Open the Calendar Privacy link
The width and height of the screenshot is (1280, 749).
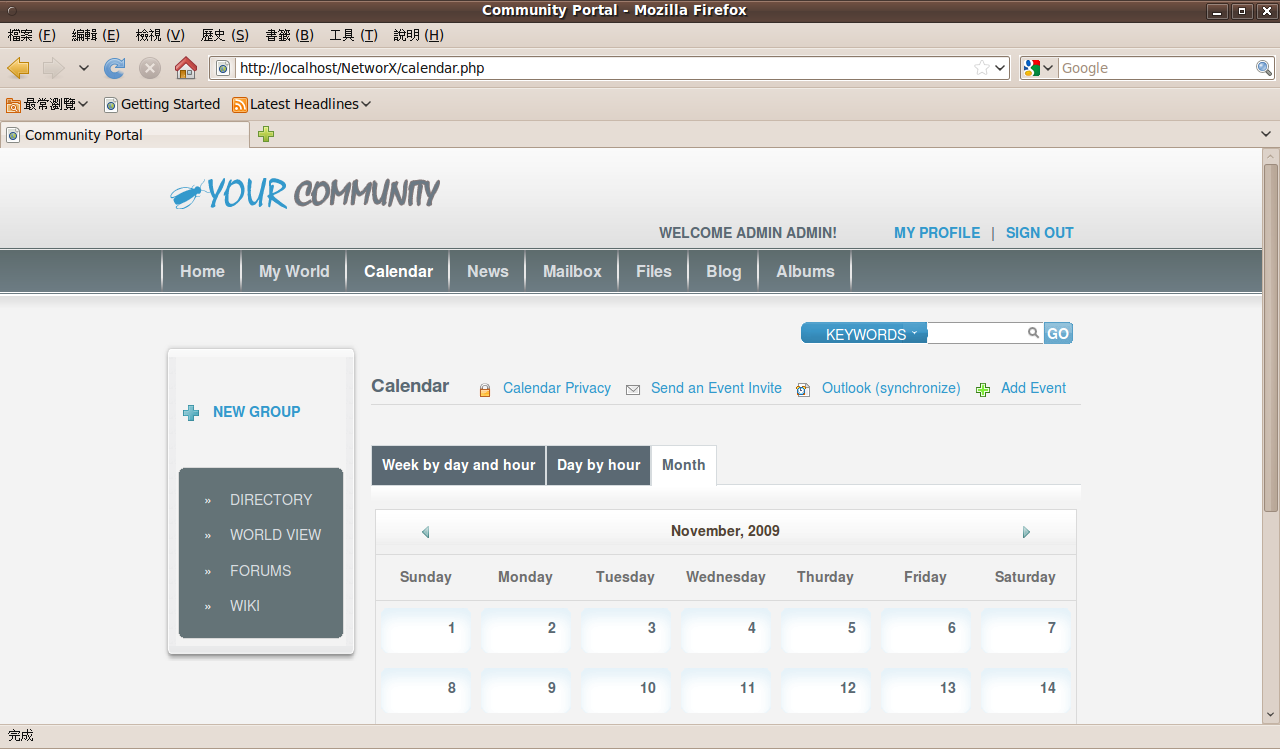point(557,388)
